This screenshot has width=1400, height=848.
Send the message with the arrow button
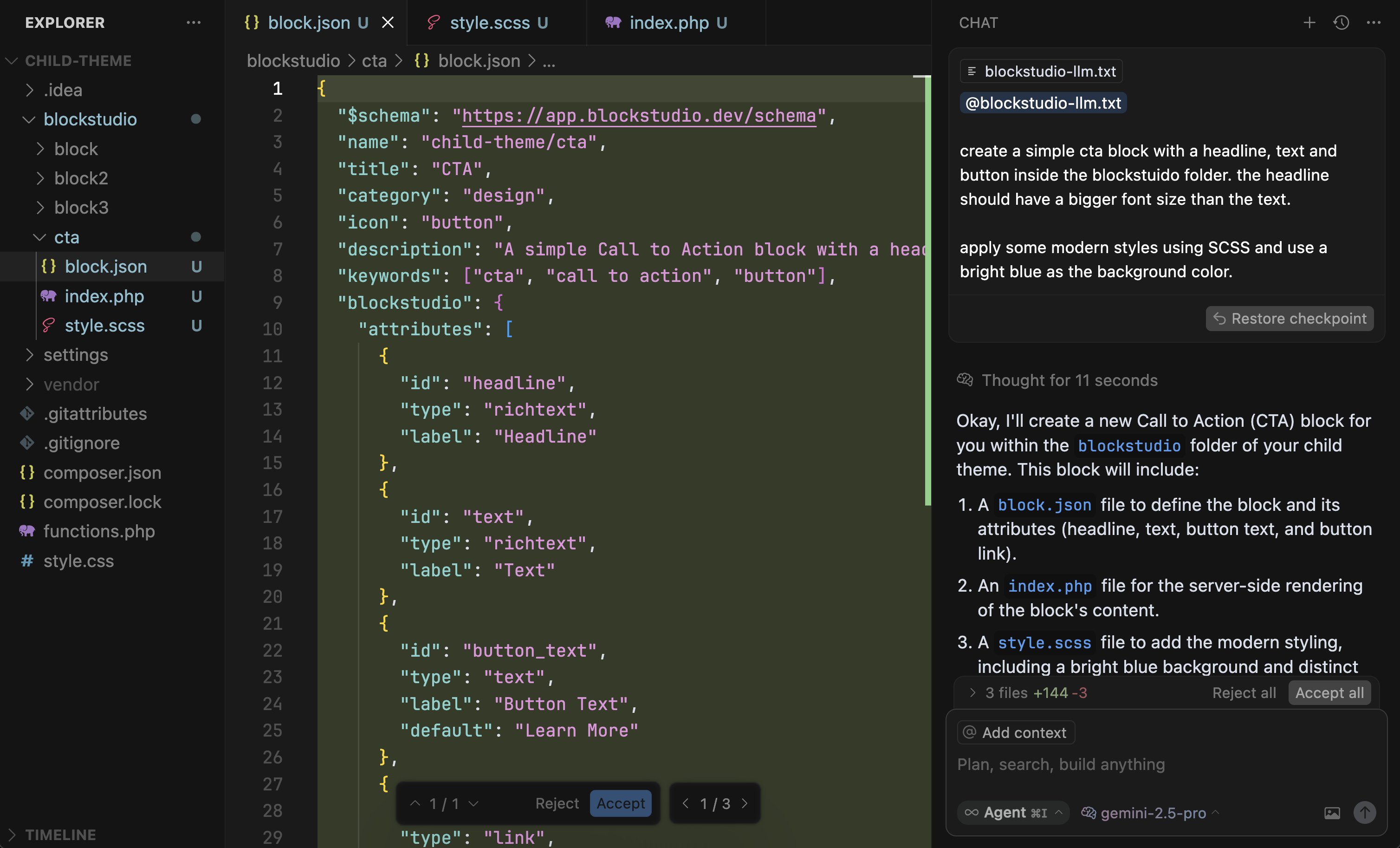pyautogui.click(x=1365, y=812)
